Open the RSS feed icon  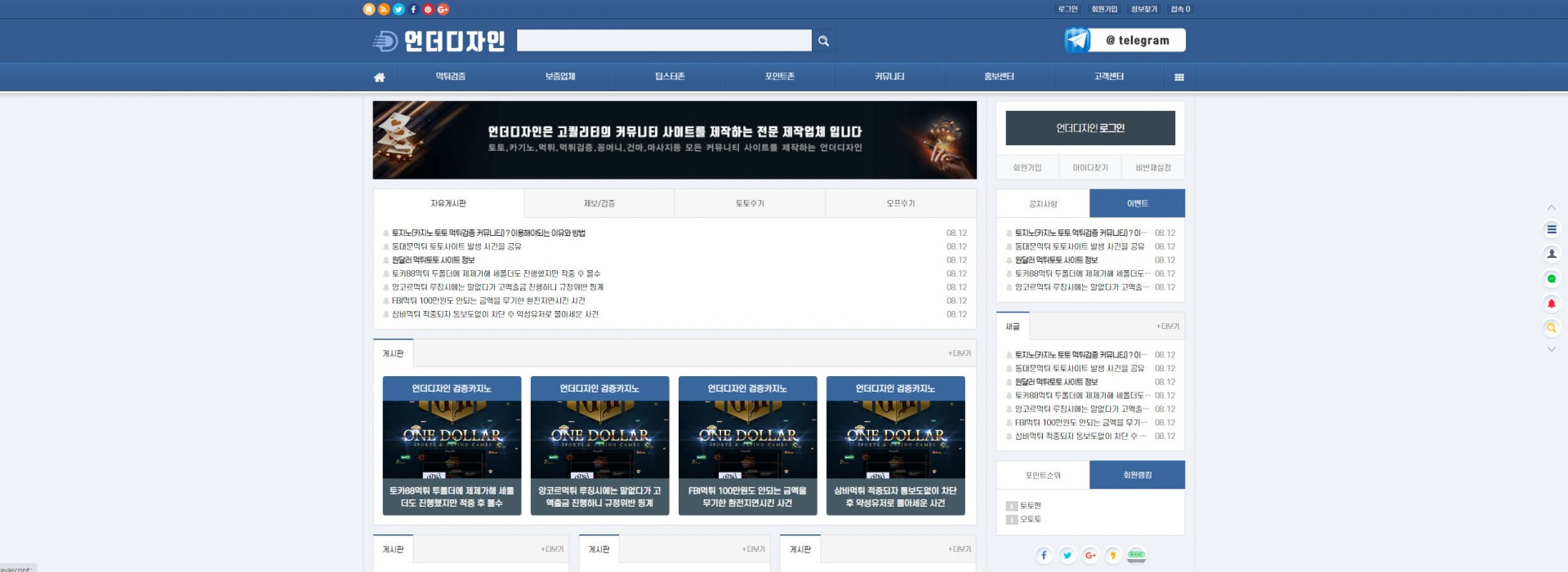click(384, 9)
